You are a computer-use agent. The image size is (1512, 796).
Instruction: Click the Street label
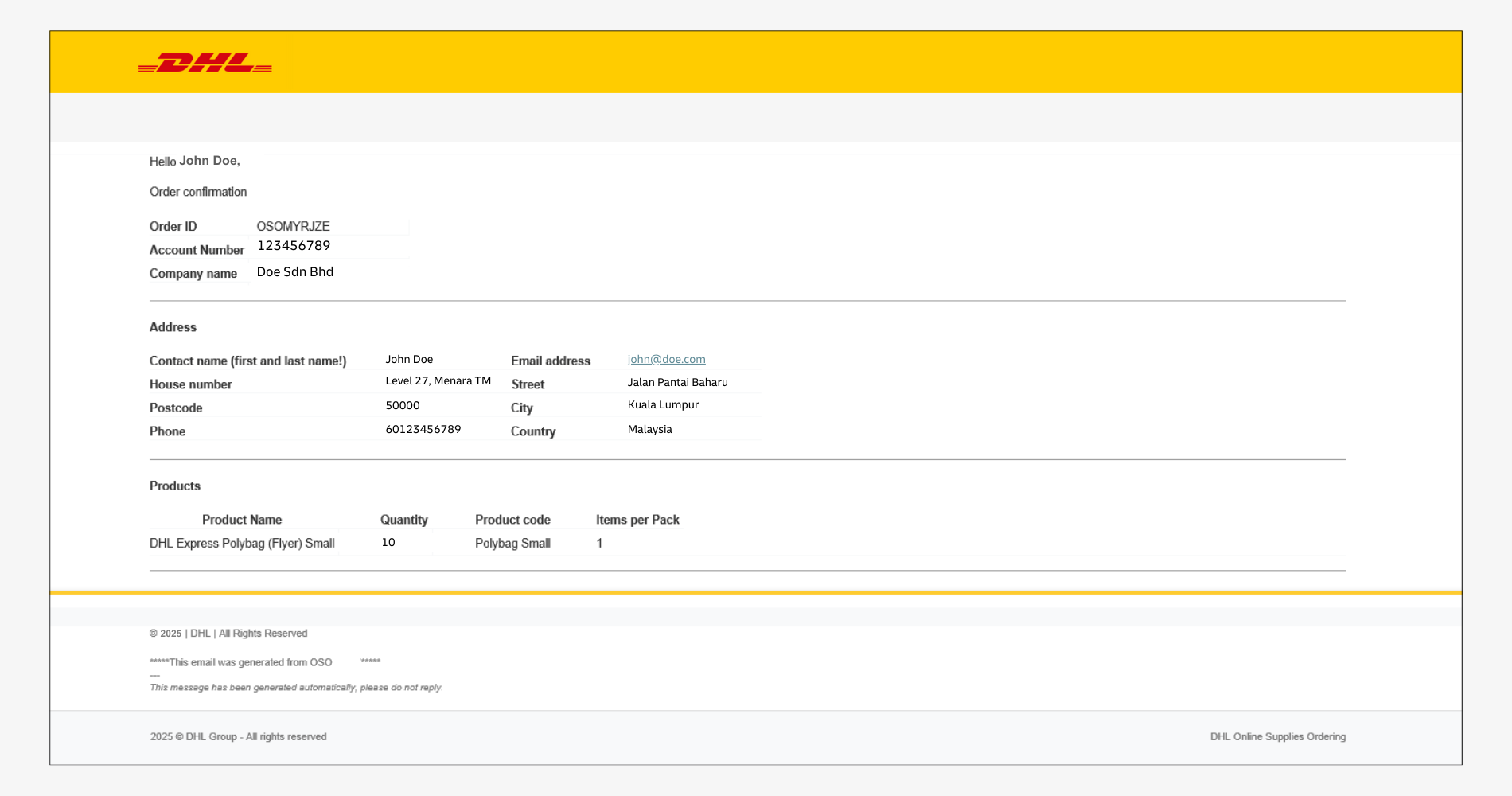528,384
